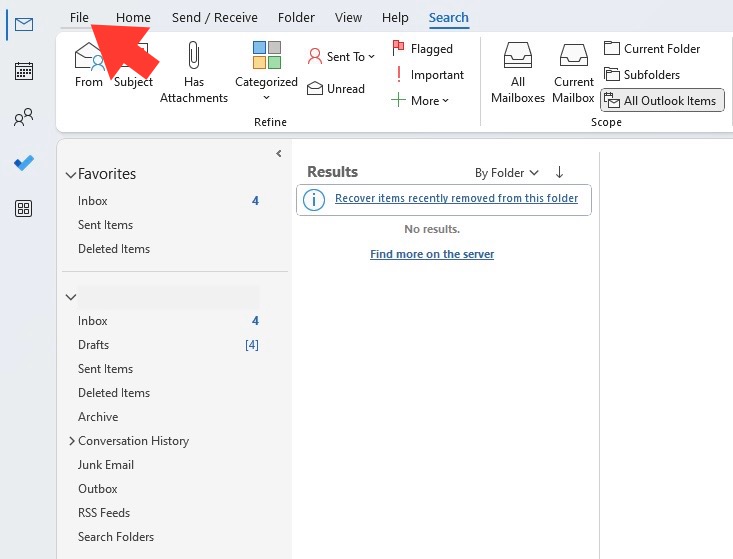733x559 pixels.
Task: Switch to the Send / Receive tab
Action: point(215,17)
